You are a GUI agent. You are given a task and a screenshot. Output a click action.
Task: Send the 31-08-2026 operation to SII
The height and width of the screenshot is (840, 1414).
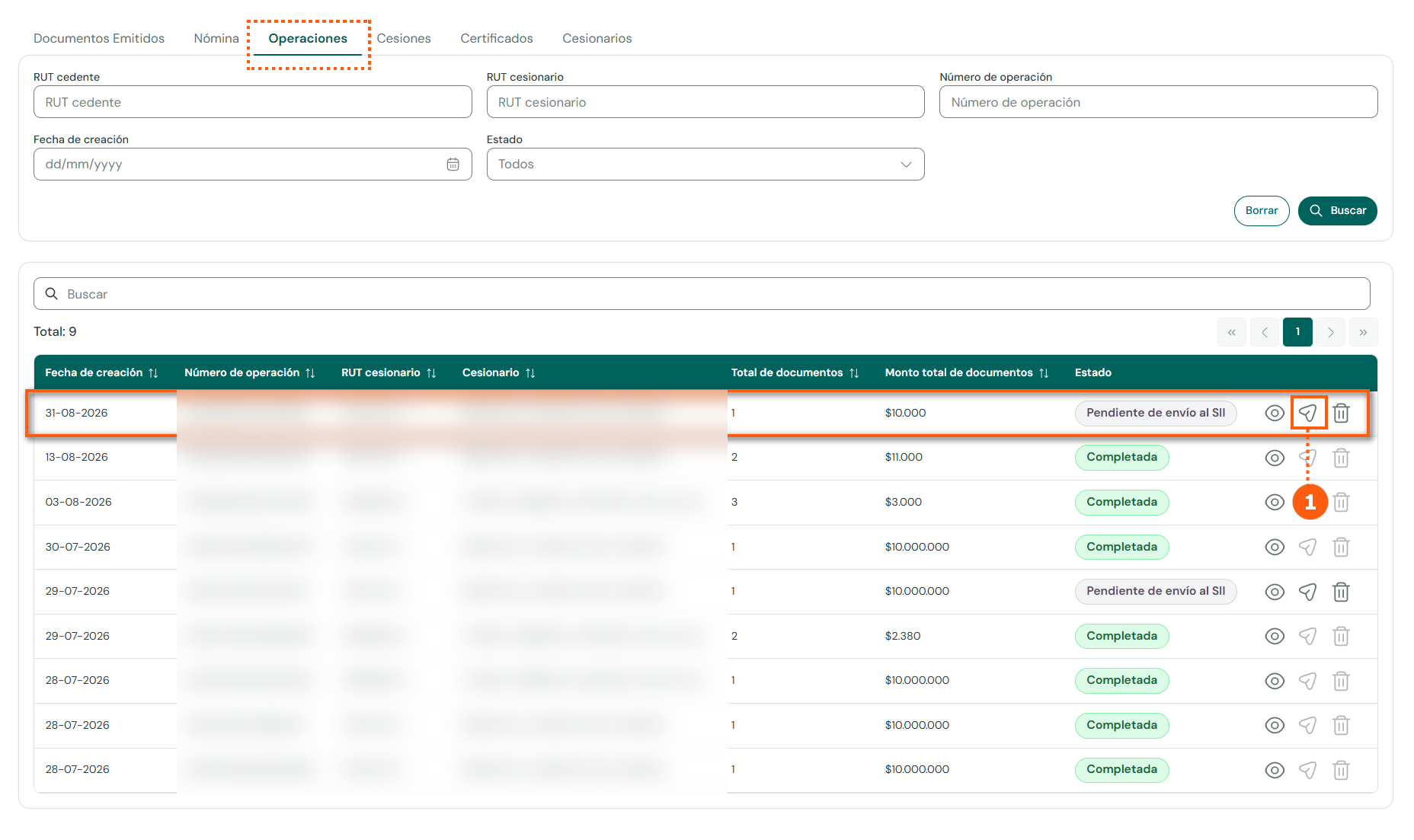coord(1308,413)
